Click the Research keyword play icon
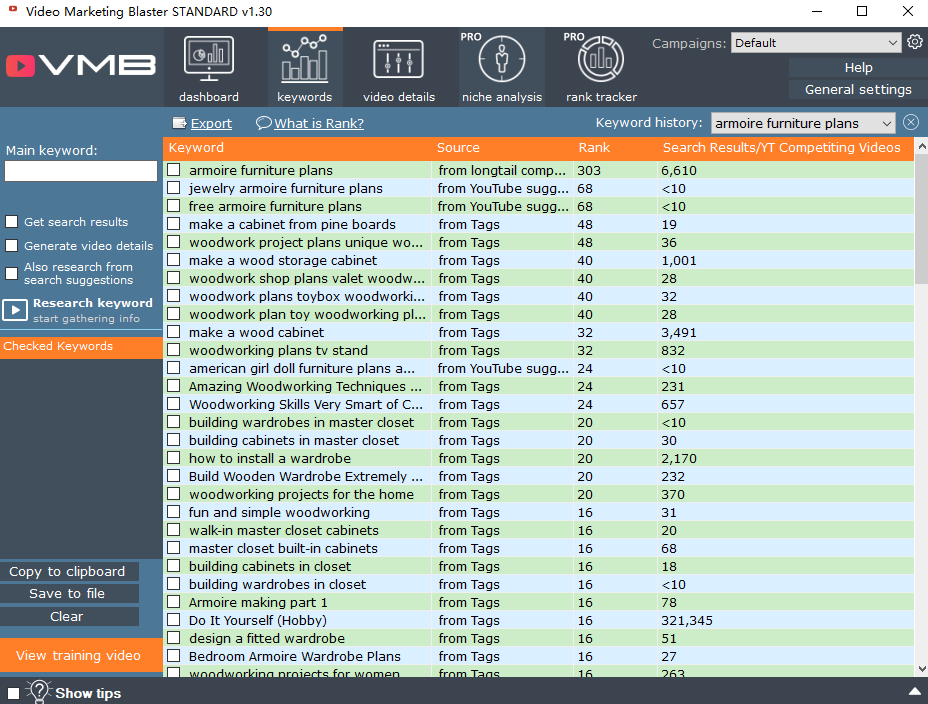The height and width of the screenshot is (704, 928). coord(15,310)
